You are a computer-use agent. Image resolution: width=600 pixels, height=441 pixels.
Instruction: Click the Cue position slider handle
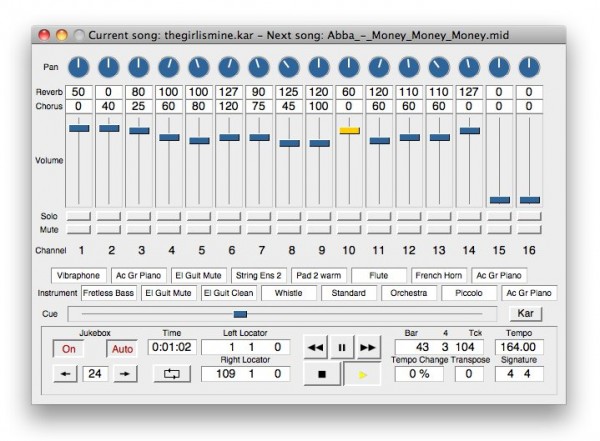[x=240, y=313]
